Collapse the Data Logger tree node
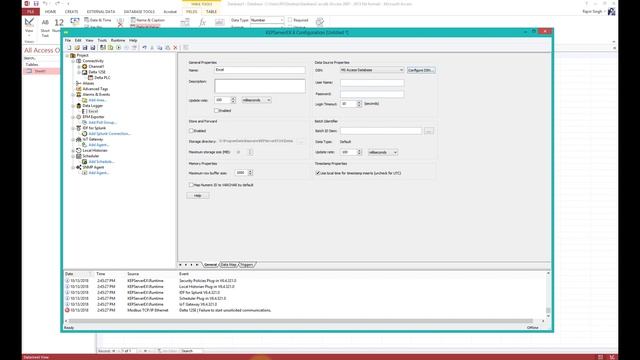 click(73, 106)
